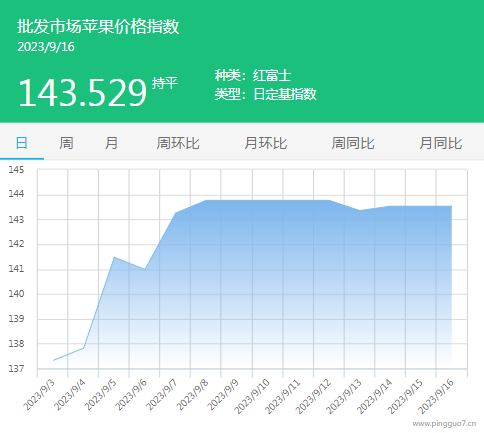Click the 2023/9/10 x-axis label
The image size is (484, 433).
tap(252, 396)
